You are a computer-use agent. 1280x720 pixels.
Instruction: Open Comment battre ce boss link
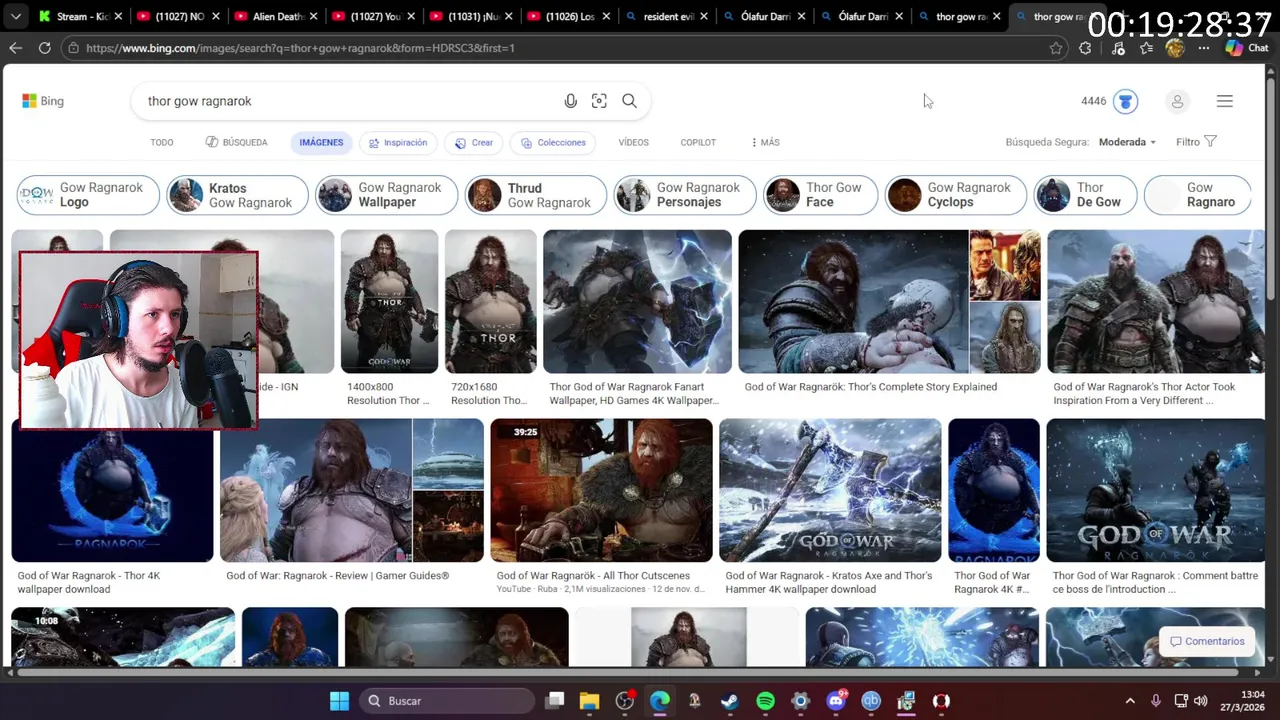tap(1155, 582)
